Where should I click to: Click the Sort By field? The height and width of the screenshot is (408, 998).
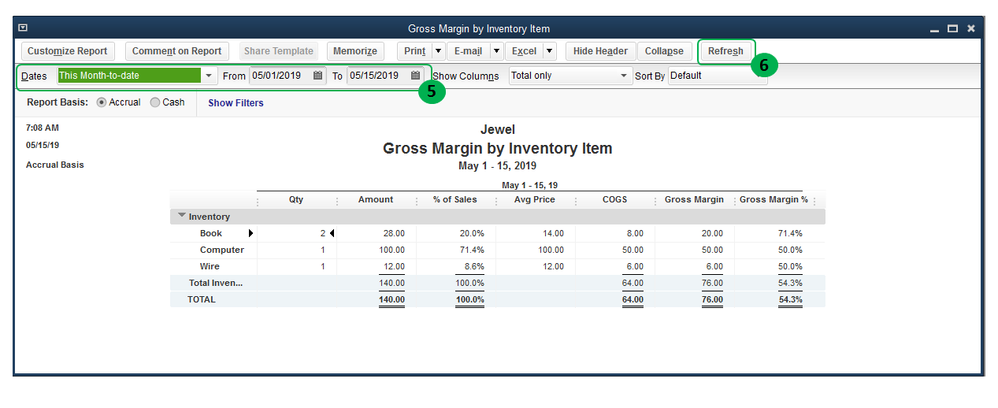click(x=716, y=76)
